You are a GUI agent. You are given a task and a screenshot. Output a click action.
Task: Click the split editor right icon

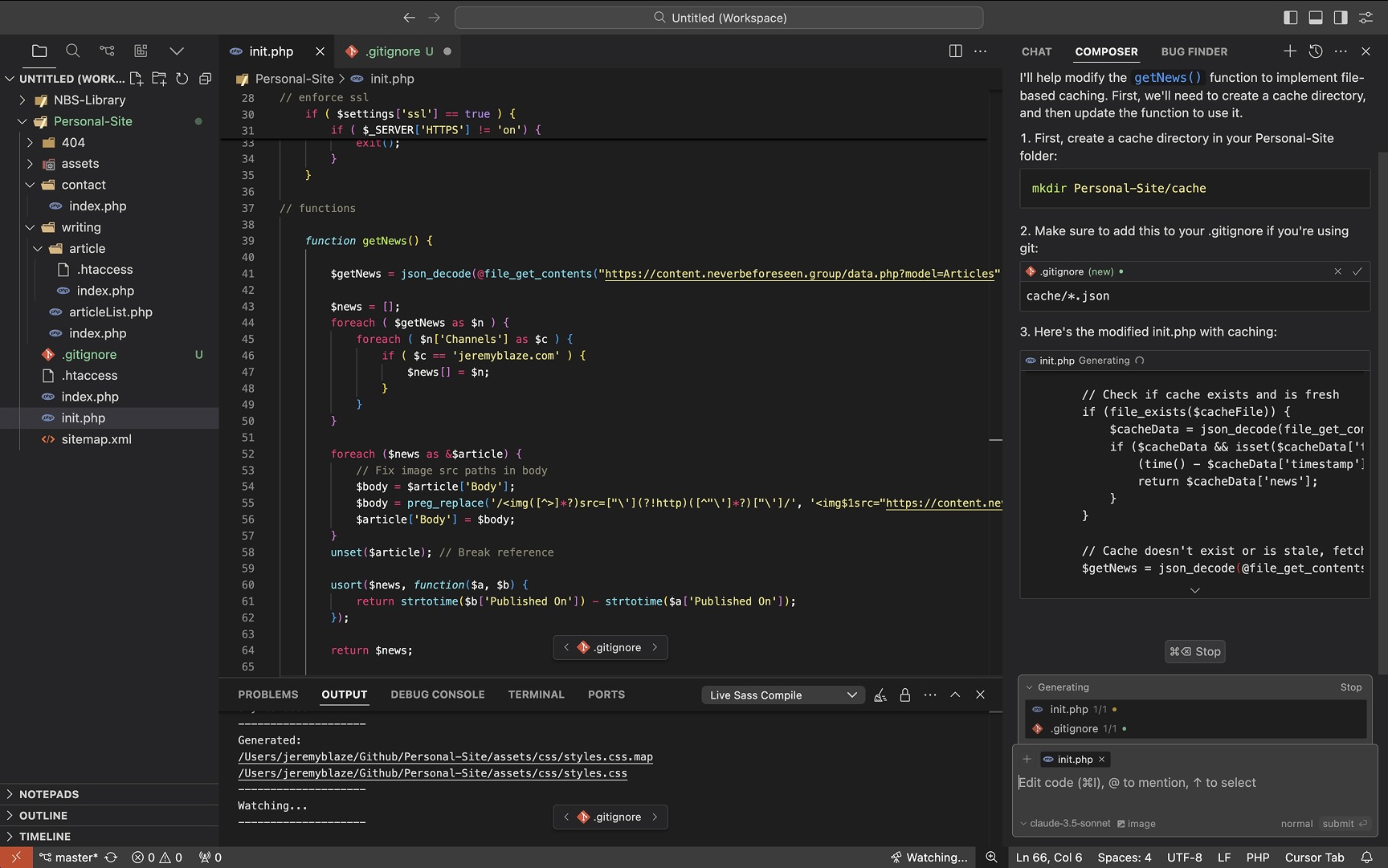955,51
